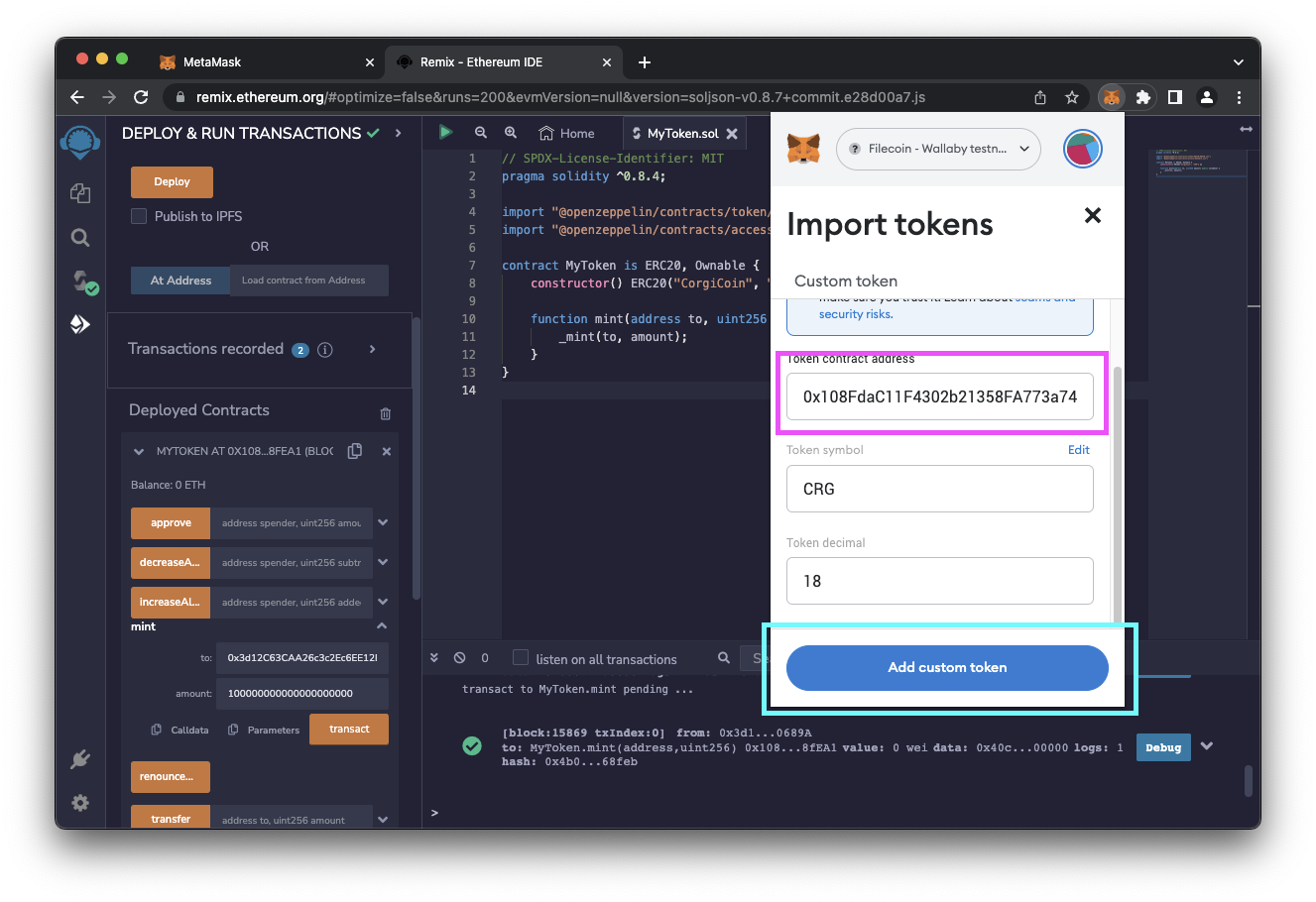Open the browser Extensions puzzle icon
This screenshot has width=1316, height=902.
click(x=1143, y=97)
